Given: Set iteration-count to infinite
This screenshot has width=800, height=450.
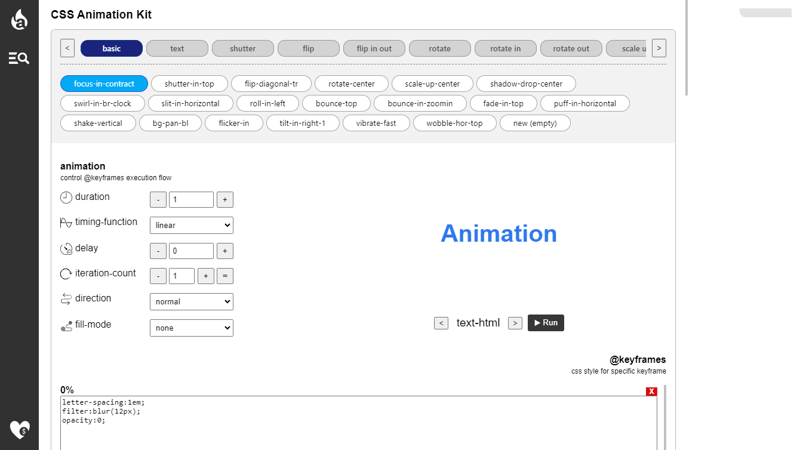Looking at the screenshot, I should (225, 276).
